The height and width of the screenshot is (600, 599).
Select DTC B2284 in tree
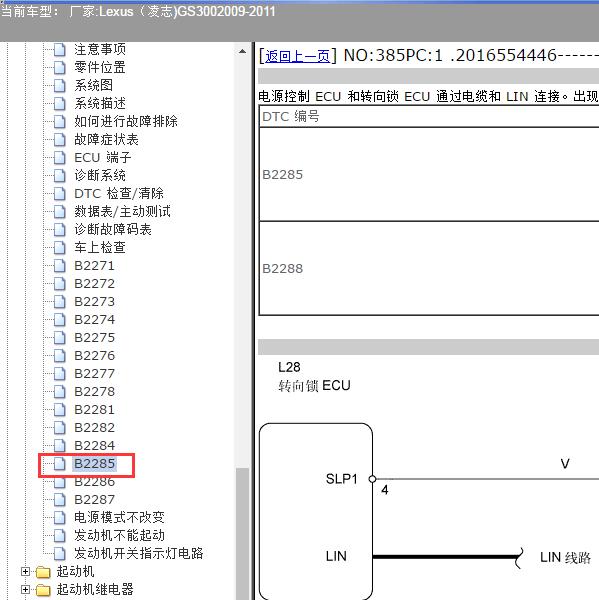(94, 445)
